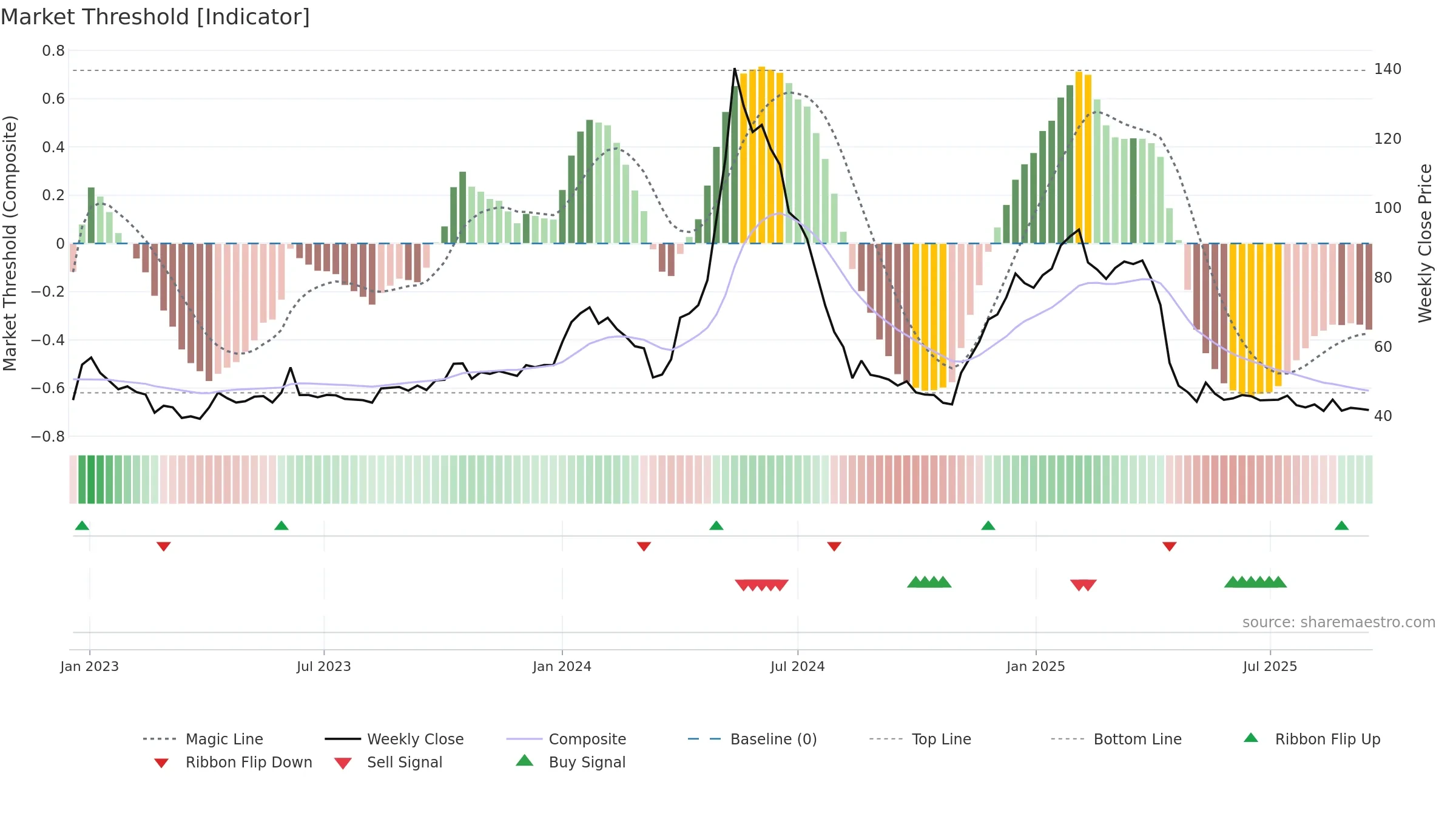1456x819 pixels.
Task: Toggle the Top Line legend entry
Action: [920, 739]
